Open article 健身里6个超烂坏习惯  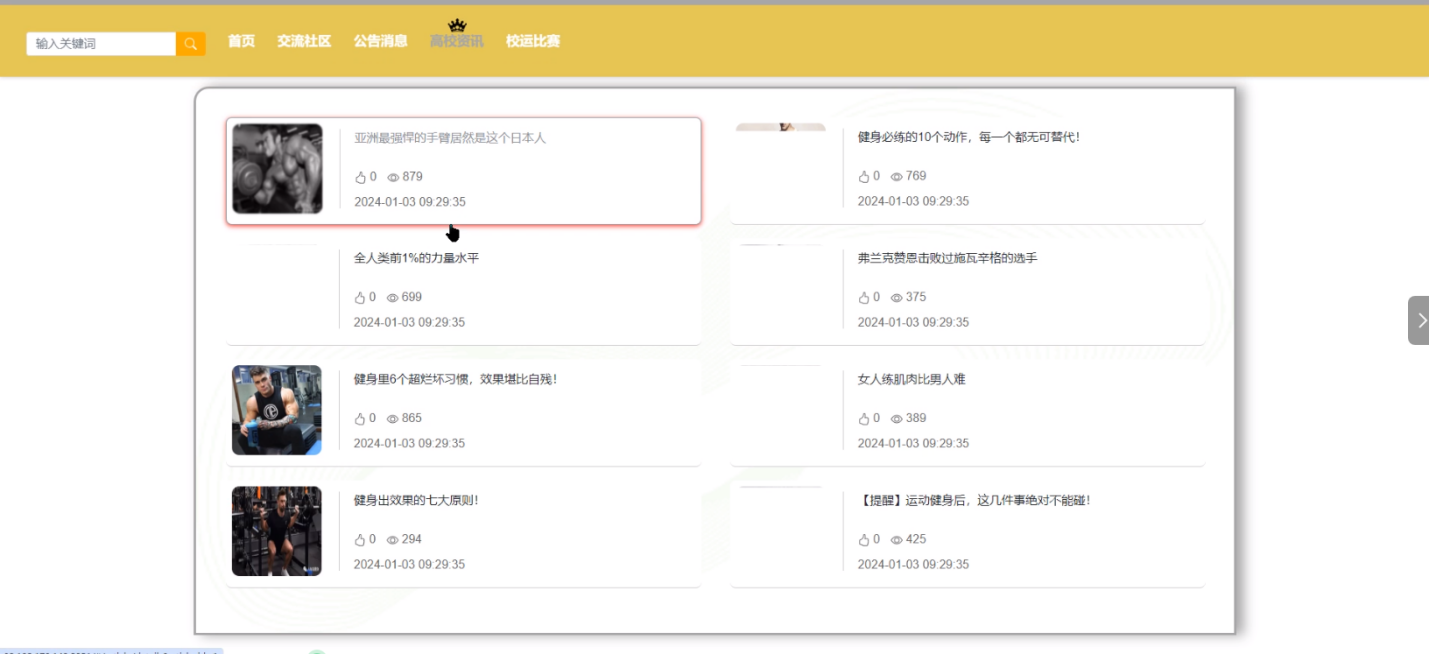click(x=455, y=379)
